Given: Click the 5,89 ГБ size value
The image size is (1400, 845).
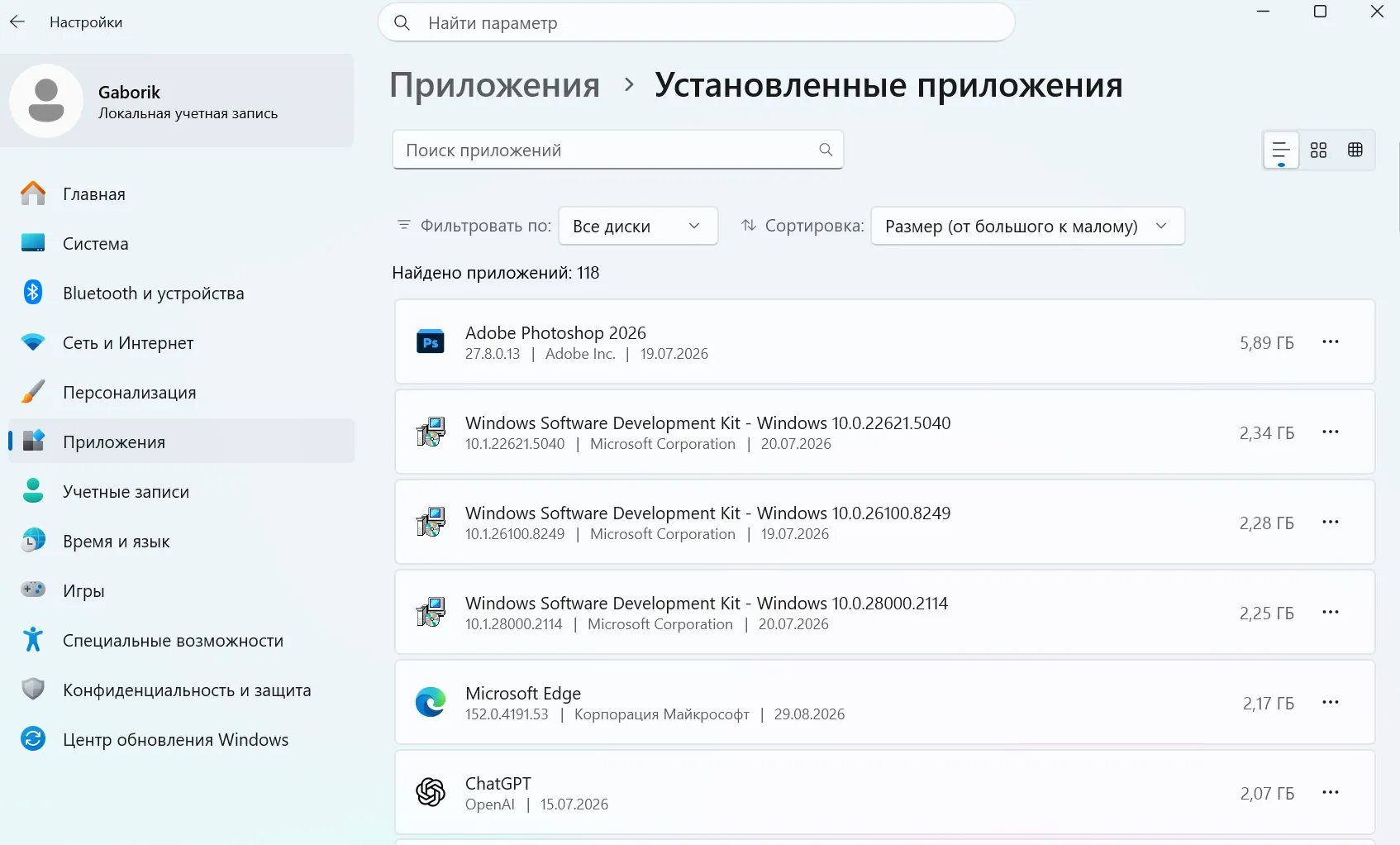Looking at the screenshot, I should tap(1267, 342).
